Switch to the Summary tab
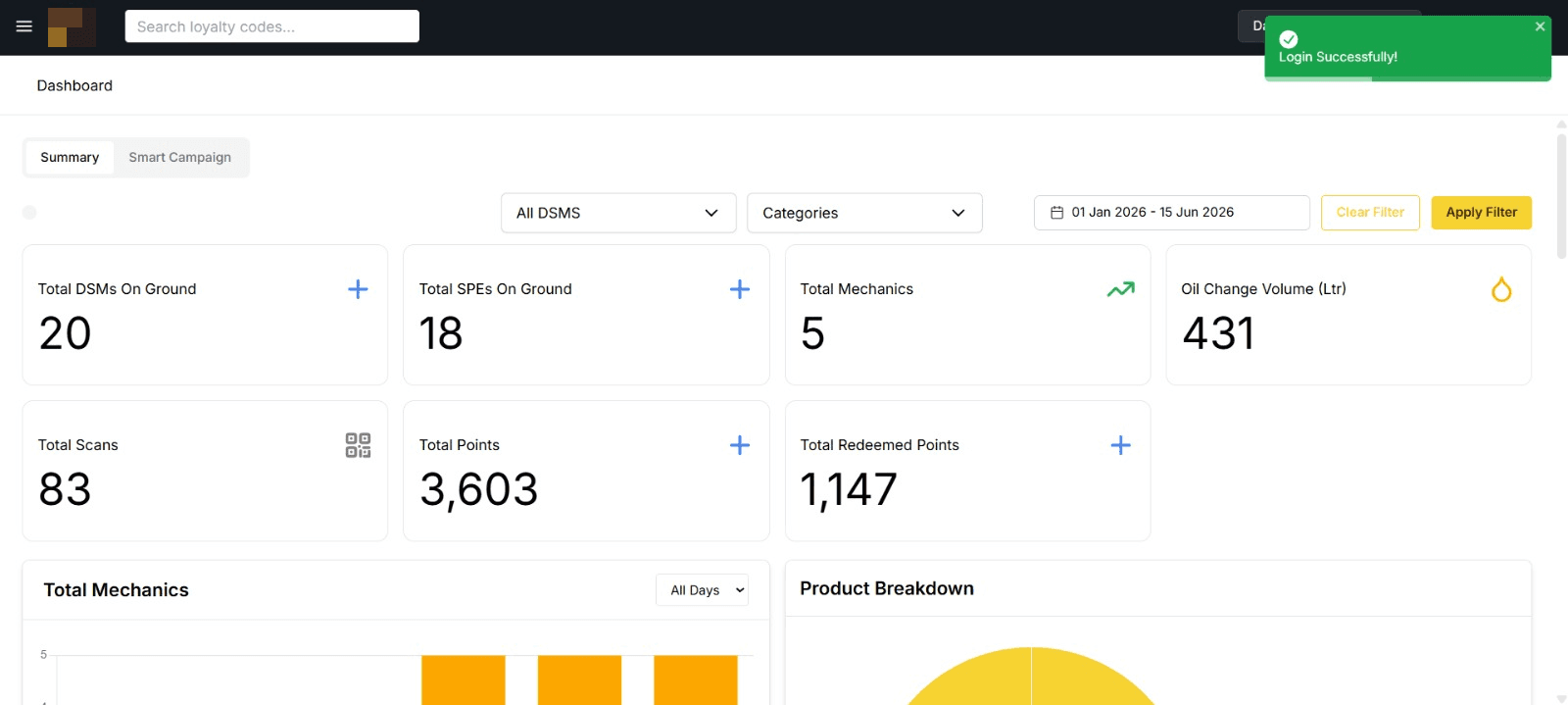Viewport: 1568px width, 705px height. click(70, 157)
